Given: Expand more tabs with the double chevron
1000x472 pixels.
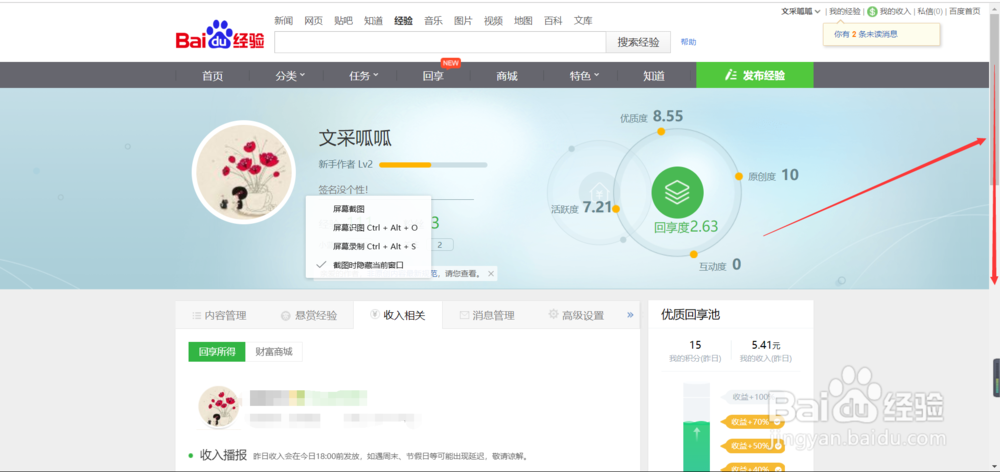Looking at the screenshot, I should [630, 314].
